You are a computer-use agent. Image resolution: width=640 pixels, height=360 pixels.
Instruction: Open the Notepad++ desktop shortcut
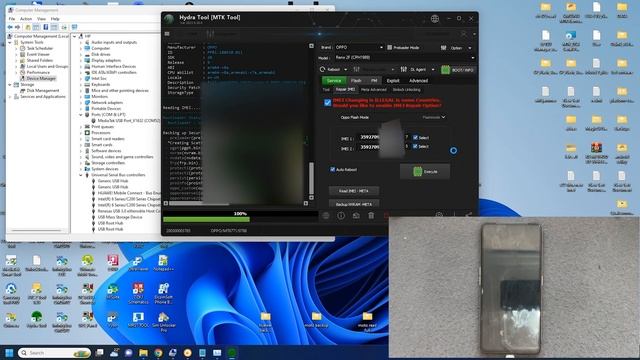click(163, 263)
